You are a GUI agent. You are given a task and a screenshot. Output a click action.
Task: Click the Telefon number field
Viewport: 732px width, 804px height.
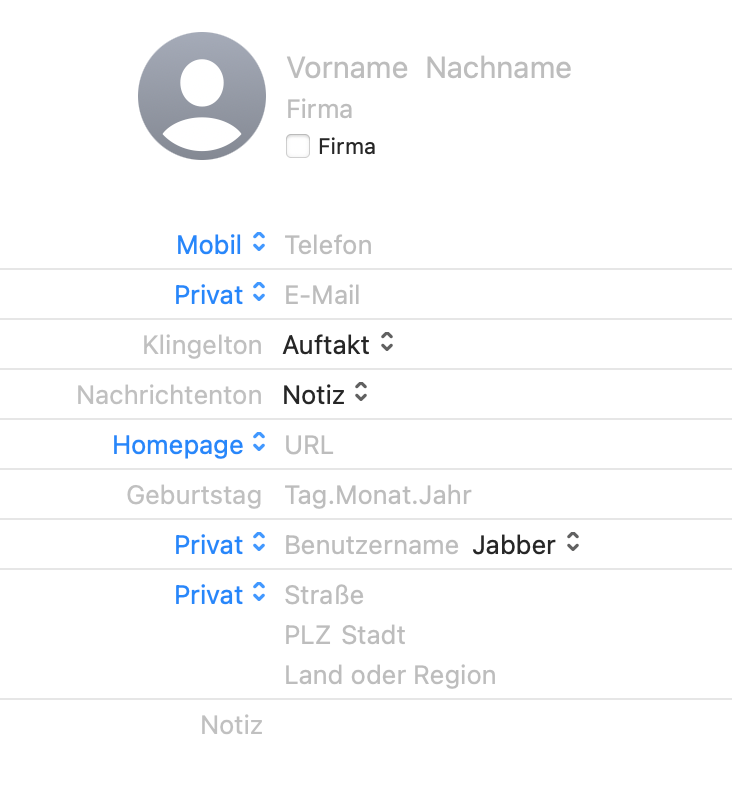click(x=328, y=245)
